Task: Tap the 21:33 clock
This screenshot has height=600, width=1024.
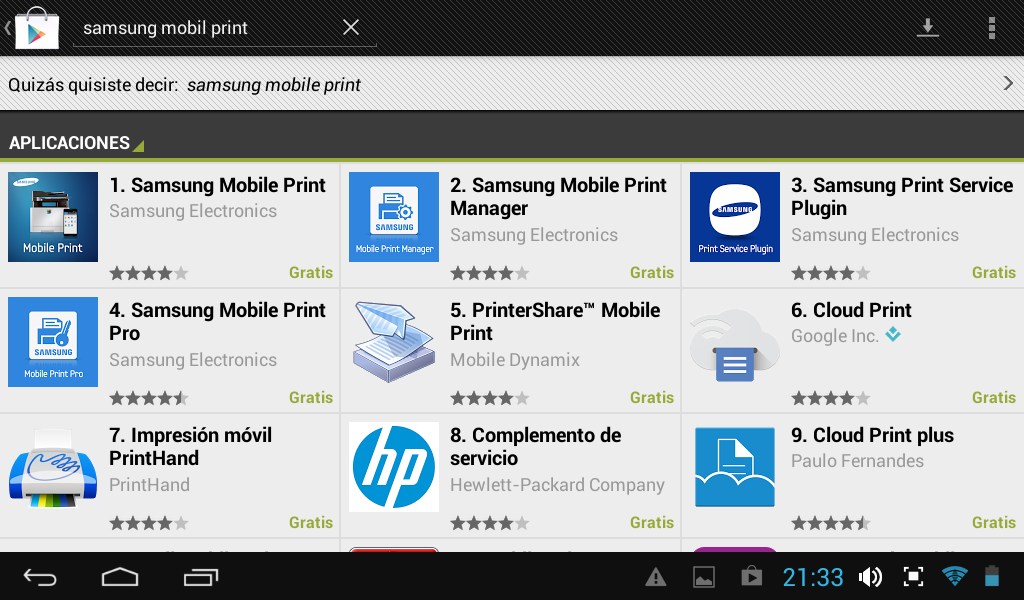Action: pos(813,577)
